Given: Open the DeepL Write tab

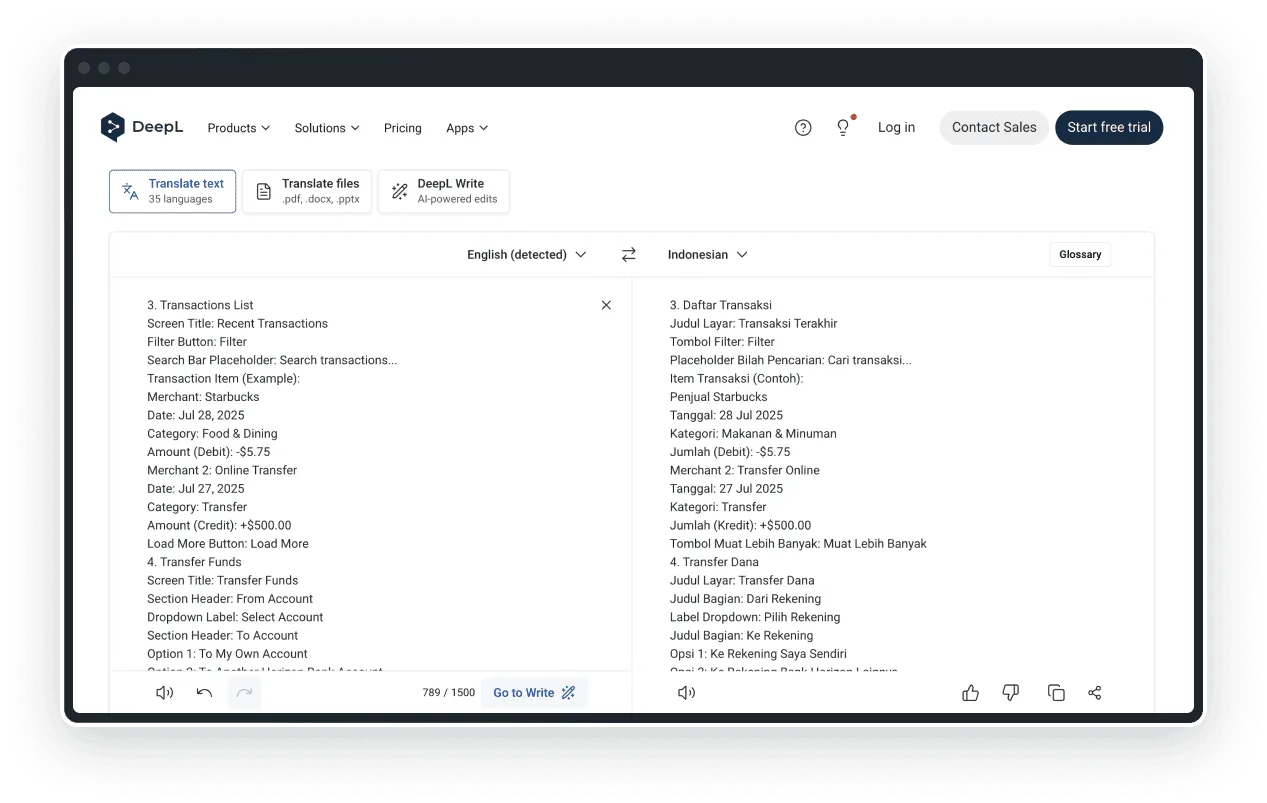Looking at the screenshot, I should click(443, 191).
